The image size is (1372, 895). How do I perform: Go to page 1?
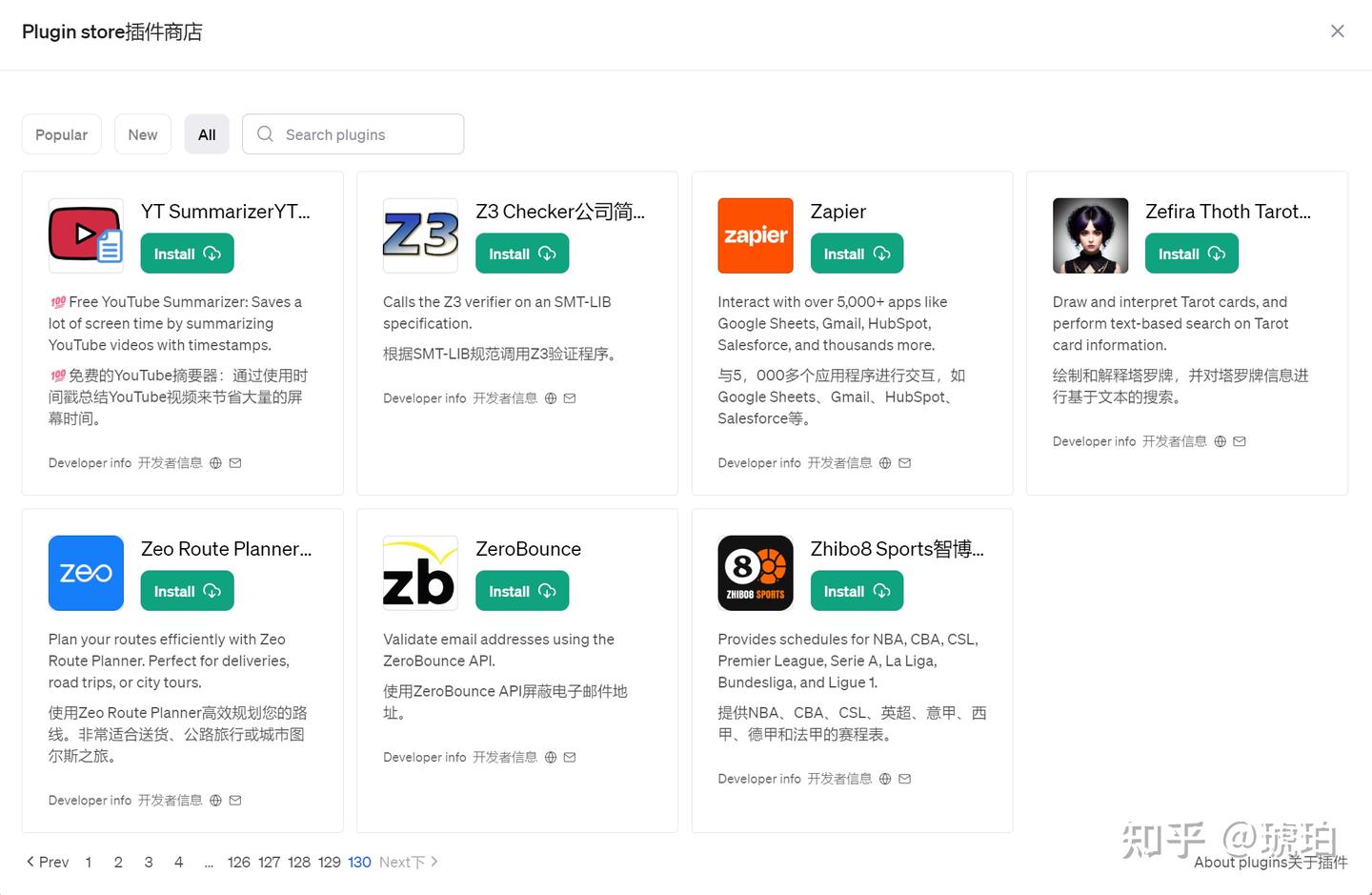[89, 862]
